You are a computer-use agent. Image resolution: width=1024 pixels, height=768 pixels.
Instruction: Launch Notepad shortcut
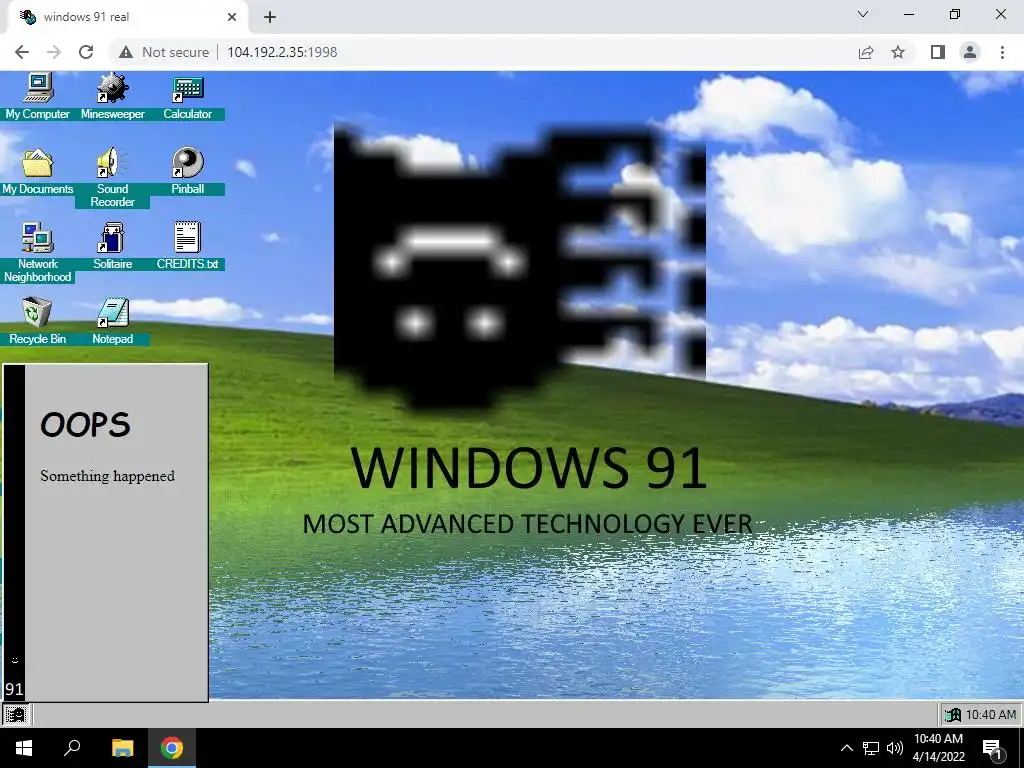coord(112,321)
